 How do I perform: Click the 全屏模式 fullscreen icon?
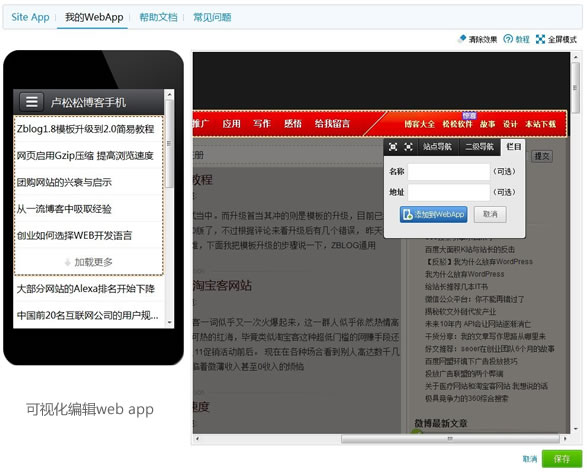[x=540, y=39]
